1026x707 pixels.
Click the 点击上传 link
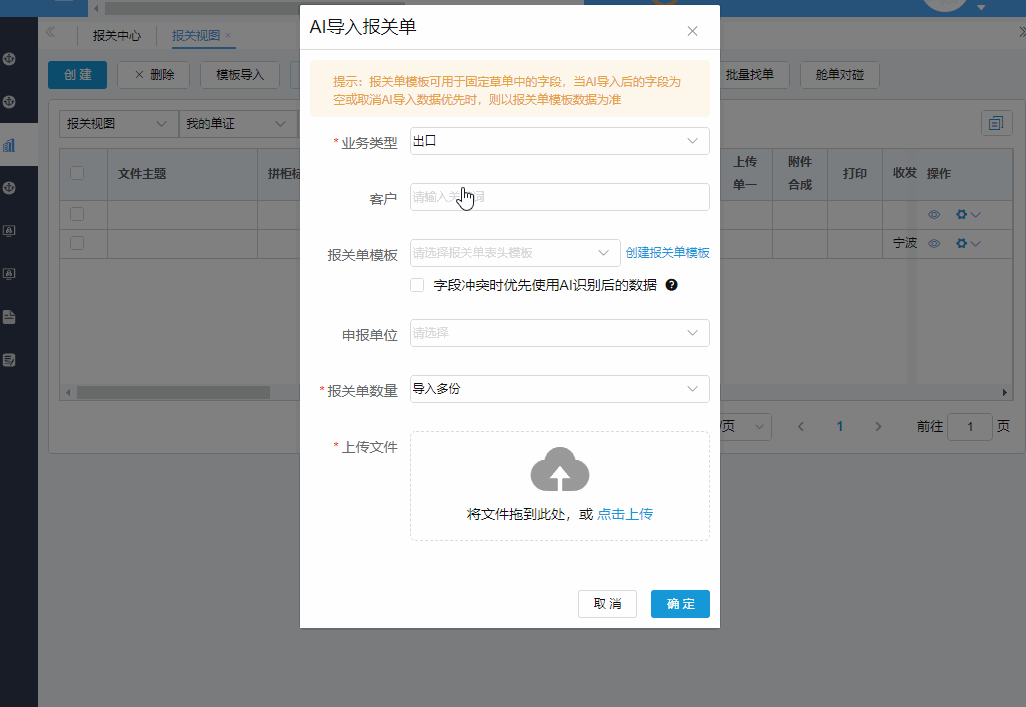pos(625,514)
